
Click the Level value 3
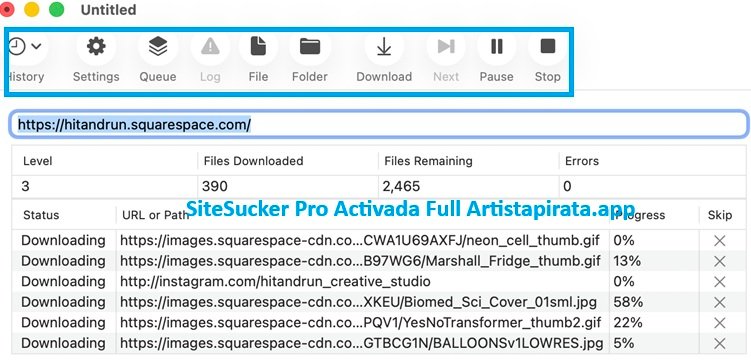coord(25,186)
